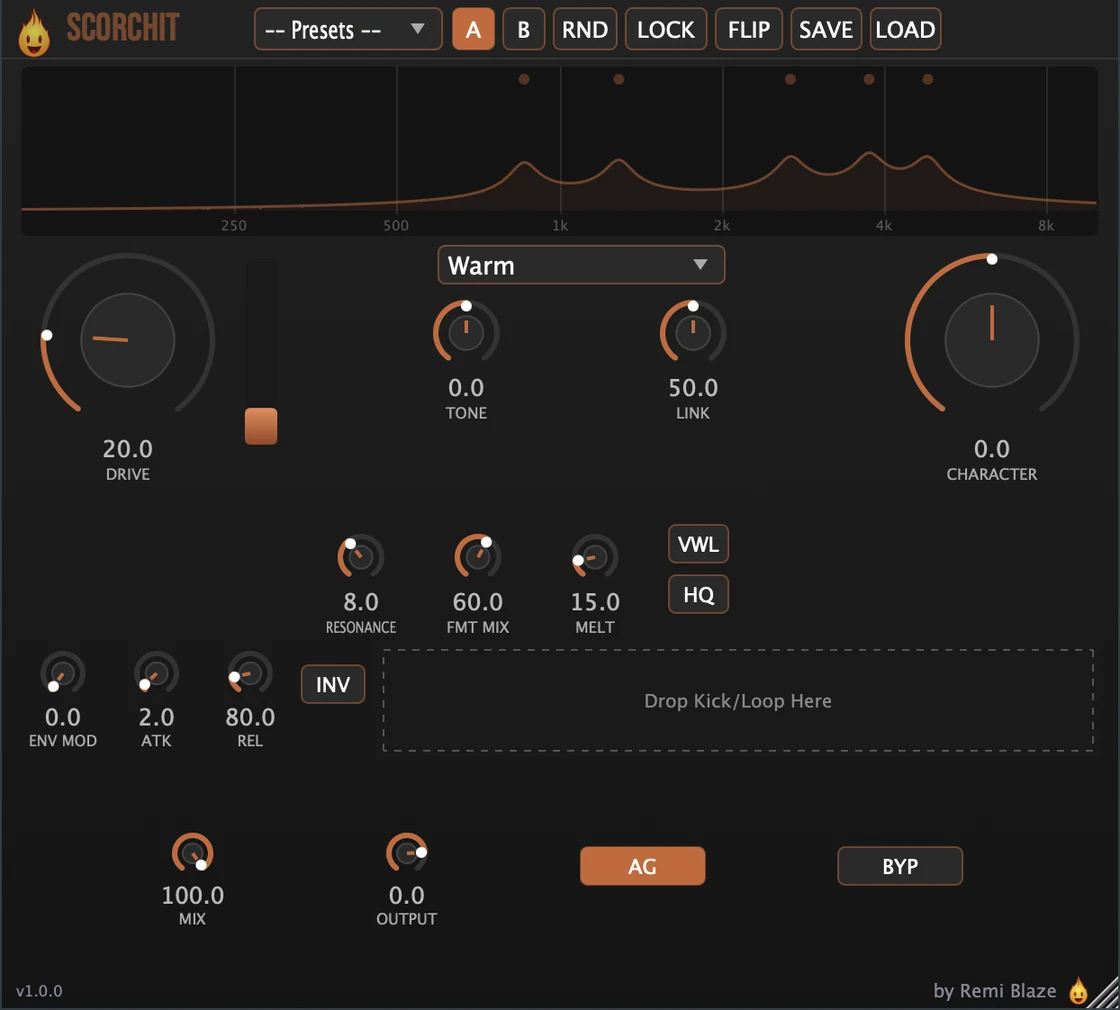
Task: Click the Warm dropdown arrow
Action: pos(700,265)
